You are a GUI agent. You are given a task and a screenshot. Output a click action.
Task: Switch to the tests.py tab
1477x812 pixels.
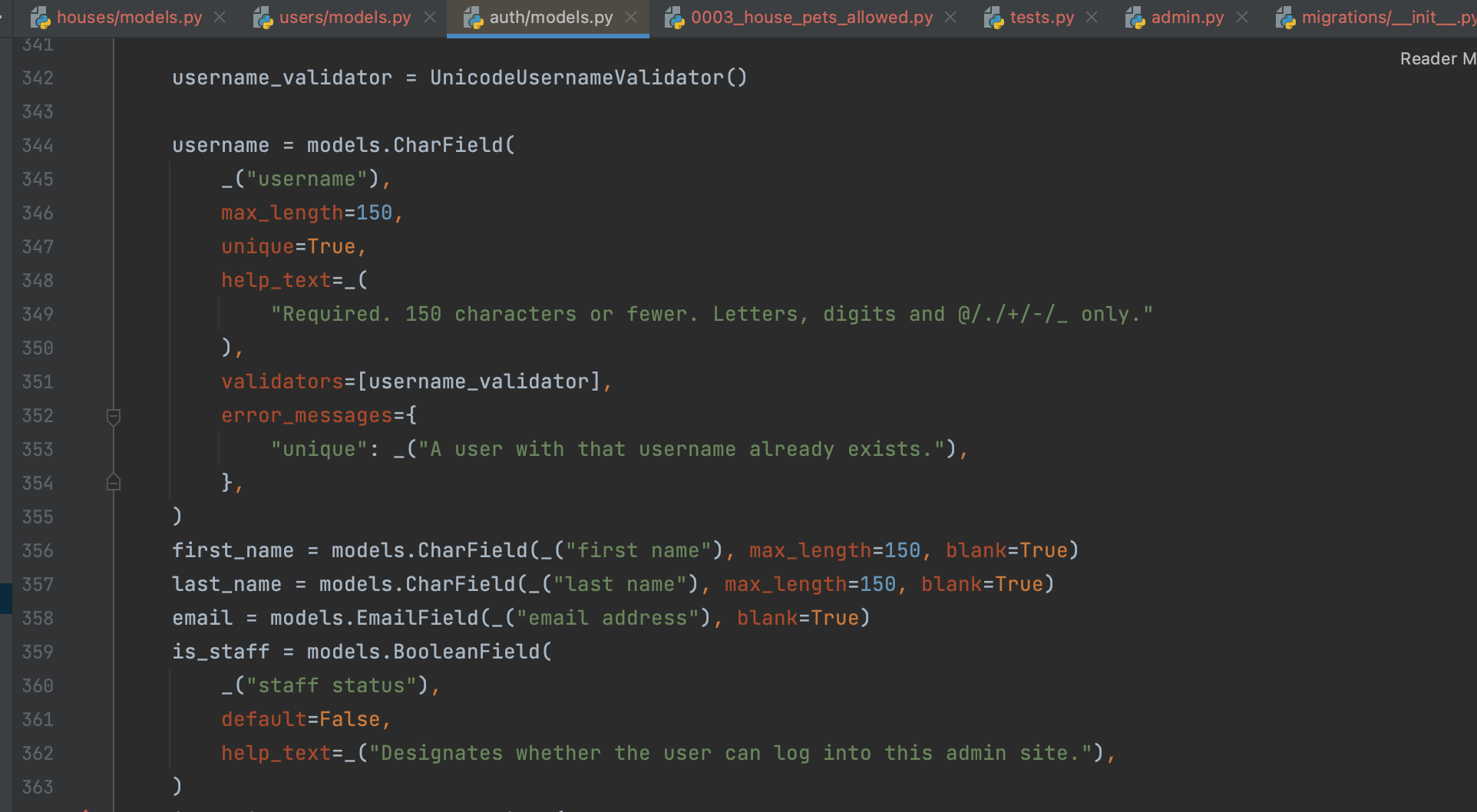[x=1042, y=17]
